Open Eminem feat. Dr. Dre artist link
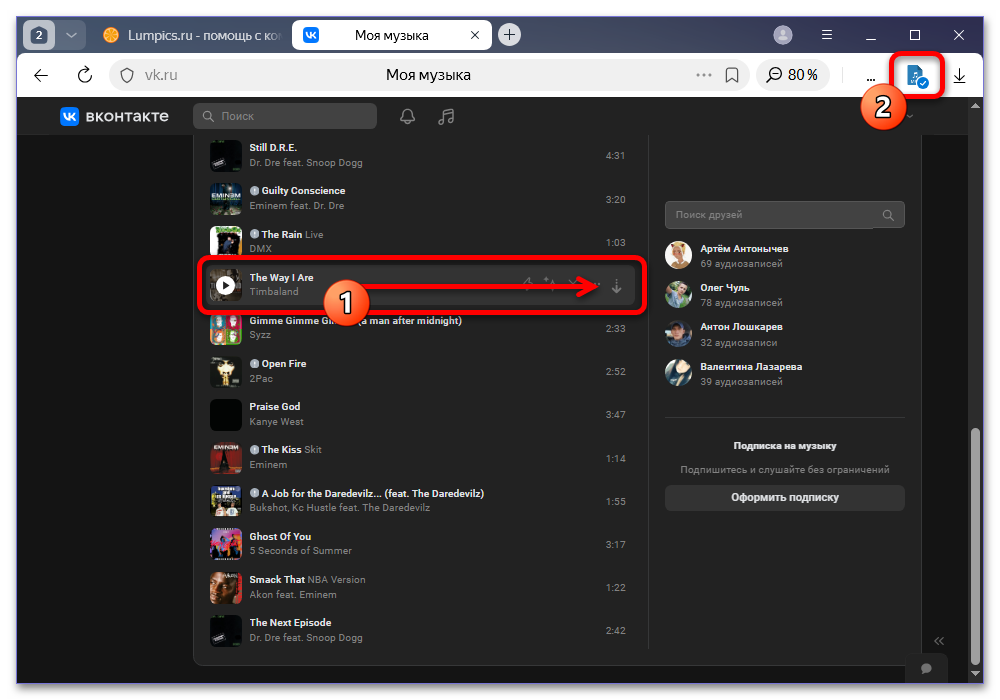The width and height of the screenshot is (1000, 700). point(297,206)
